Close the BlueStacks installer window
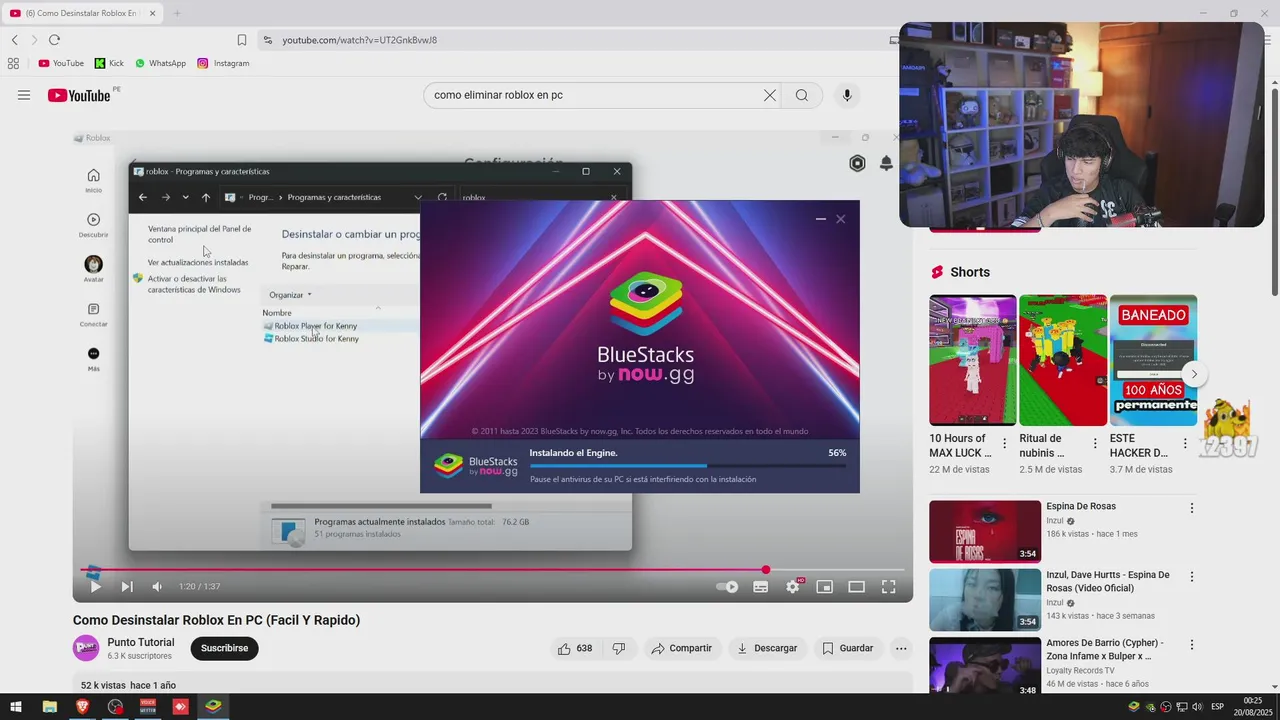The image size is (1280, 720). pyautogui.click(x=841, y=219)
